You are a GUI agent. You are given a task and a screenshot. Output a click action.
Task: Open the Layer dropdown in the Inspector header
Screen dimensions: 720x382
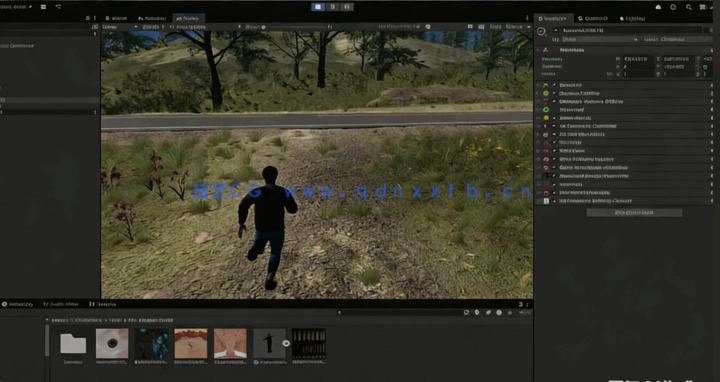(x=686, y=39)
